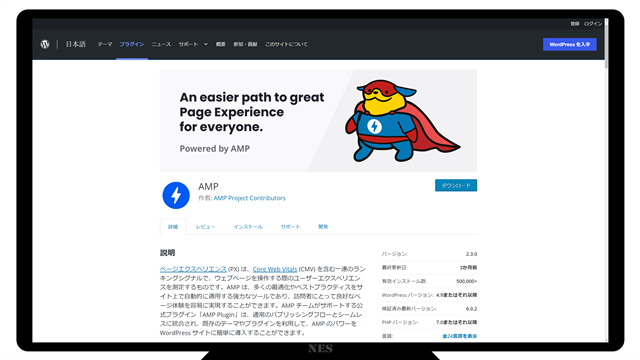The height and width of the screenshot is (360, 640).
Task: Switch to the 開発 tab
Action: pyautogui.click(x=323, y=227)
